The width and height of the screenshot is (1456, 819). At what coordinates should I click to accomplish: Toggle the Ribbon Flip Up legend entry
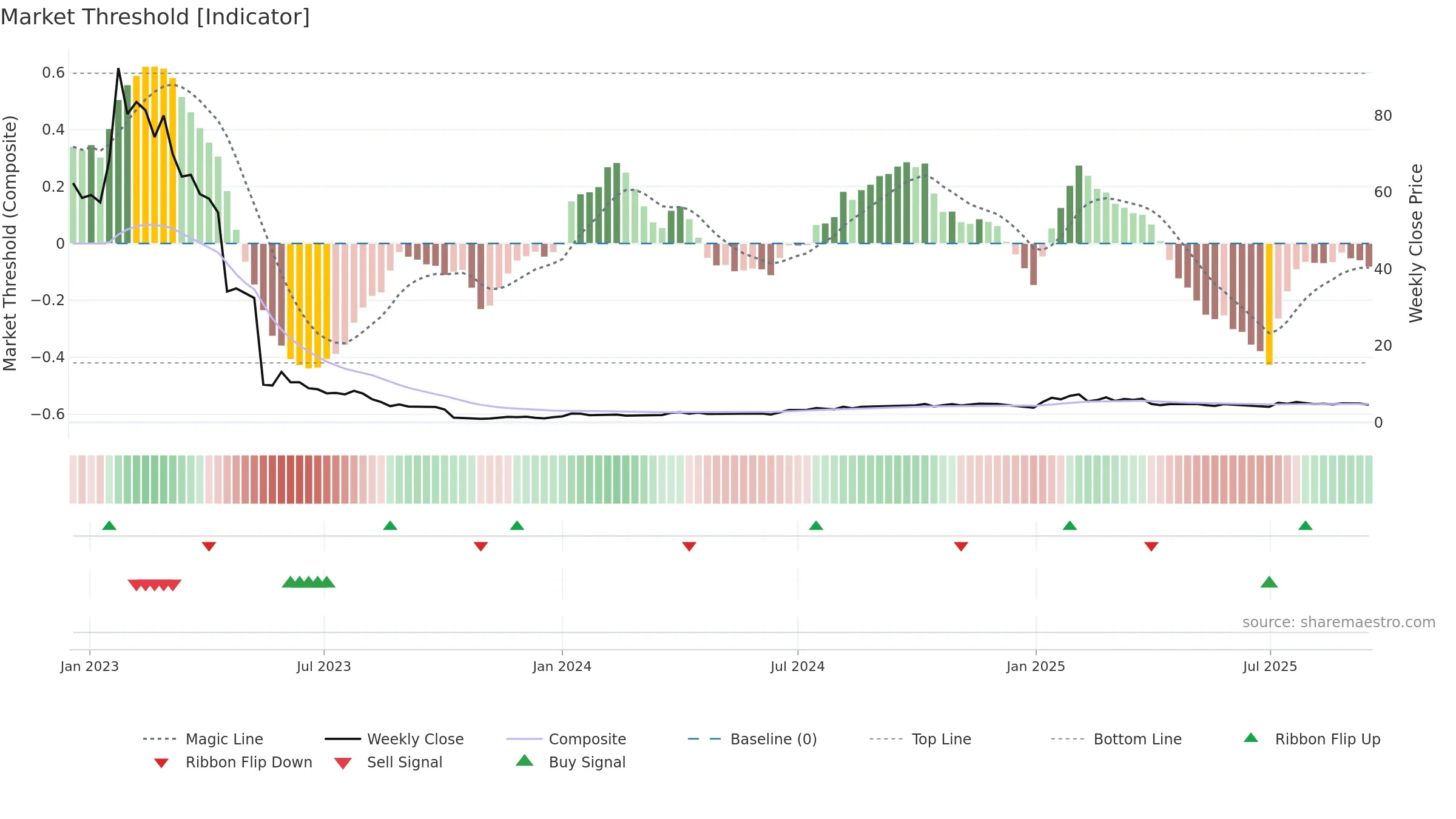point(1312,739)
